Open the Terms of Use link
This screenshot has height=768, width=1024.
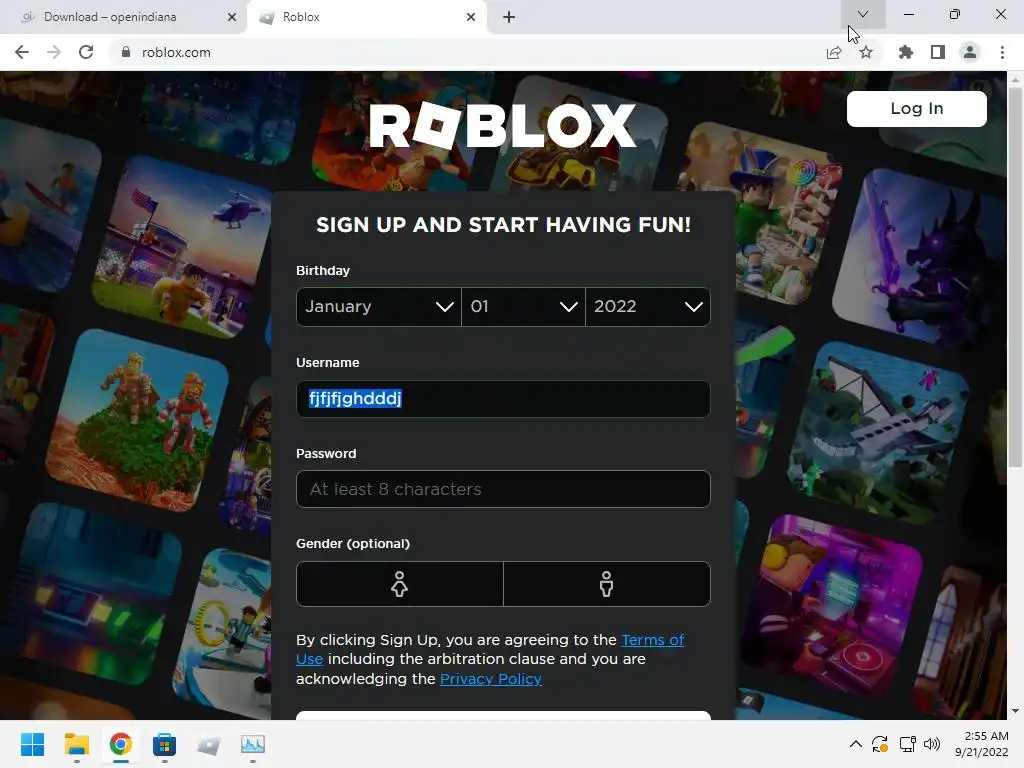652,640
